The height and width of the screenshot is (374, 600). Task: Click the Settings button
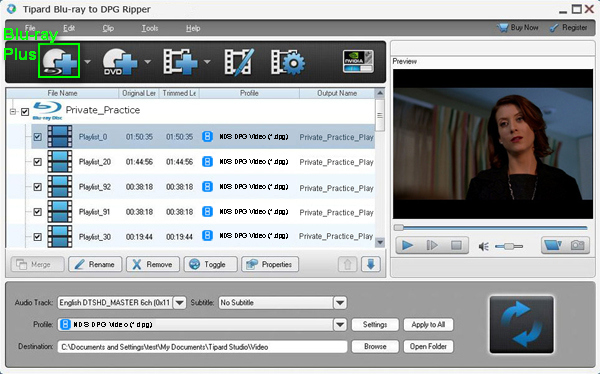[x=375, y=325]
